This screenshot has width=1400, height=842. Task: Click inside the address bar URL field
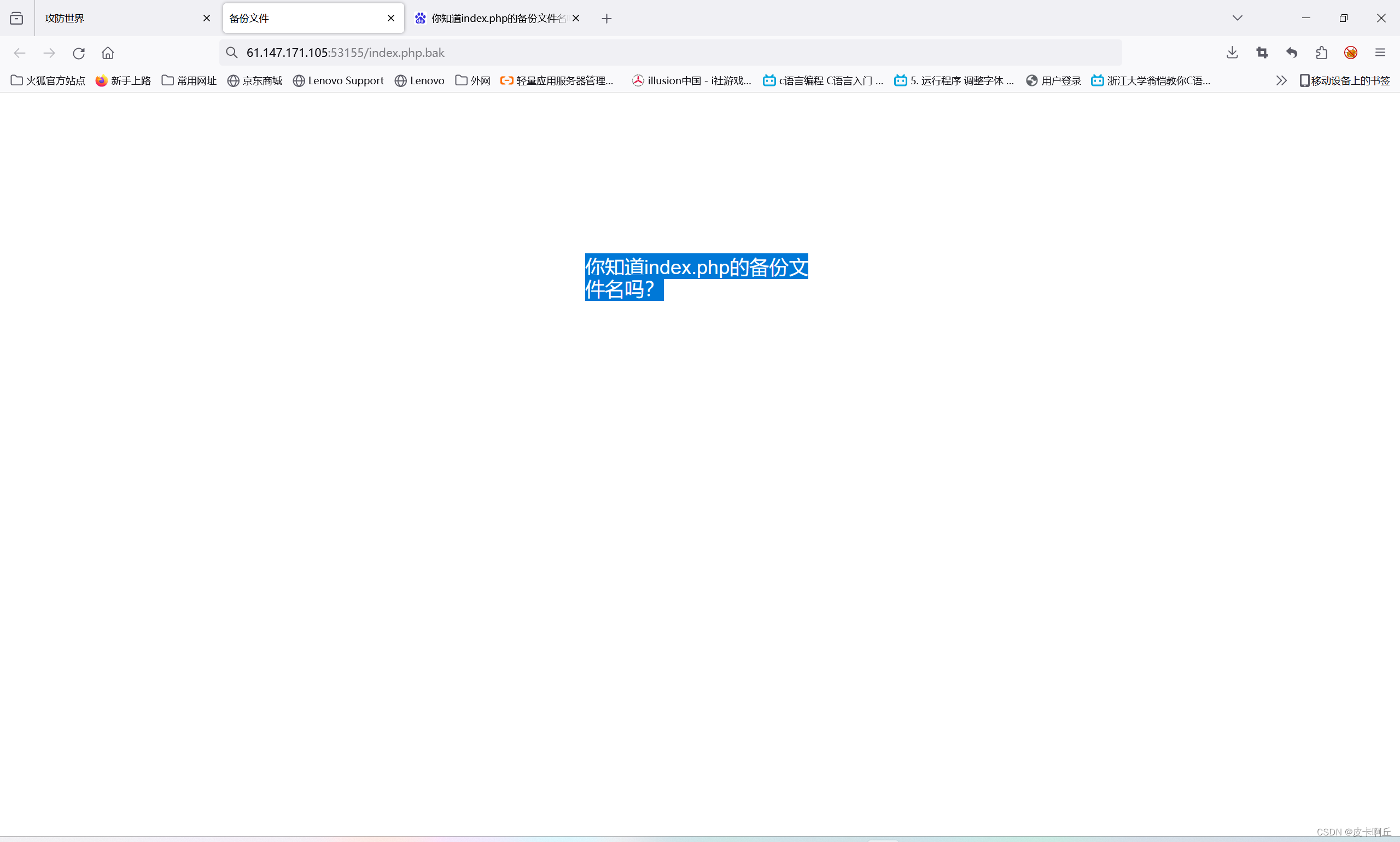coord(510,53)
